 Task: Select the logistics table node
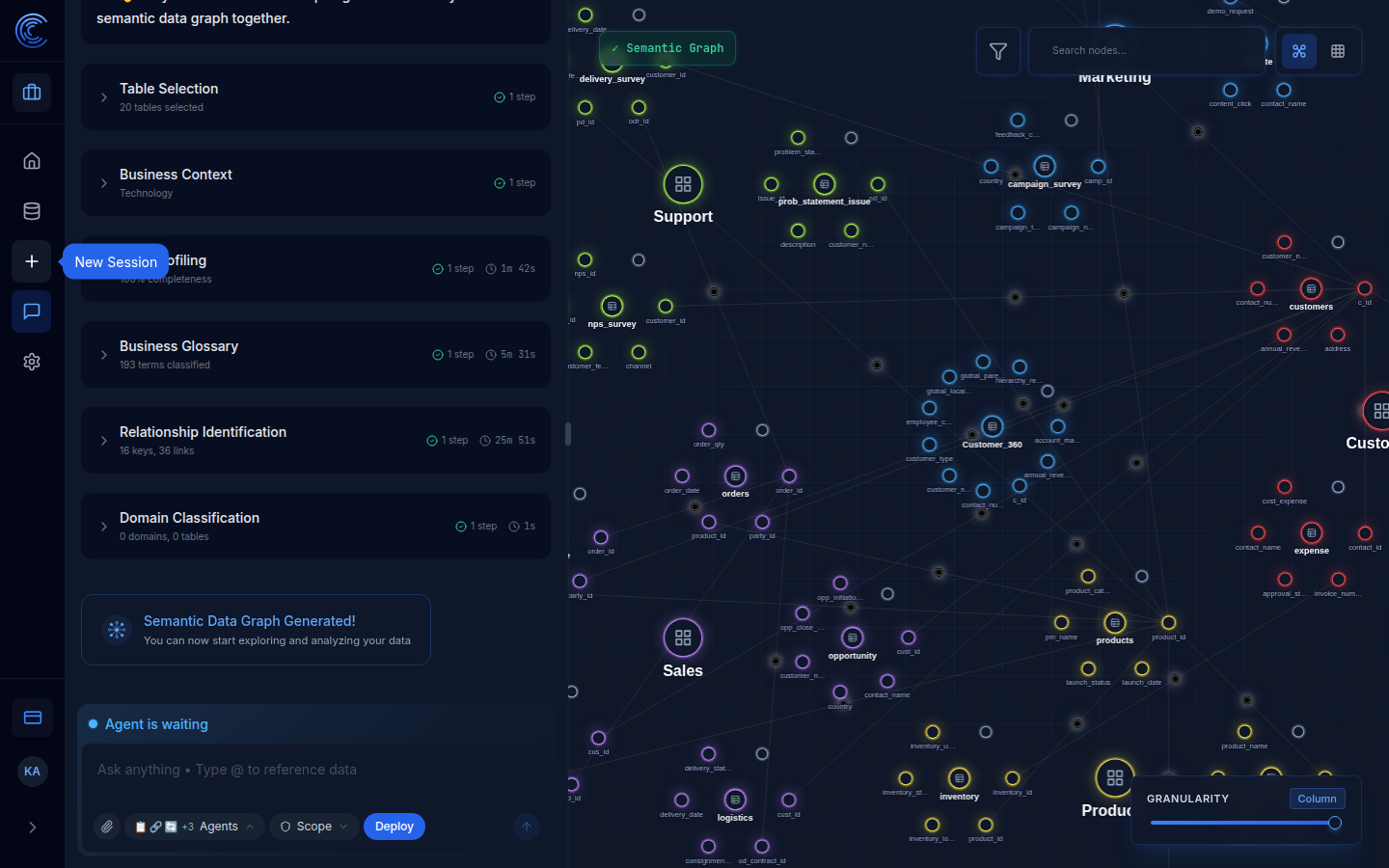click(735, 800)
